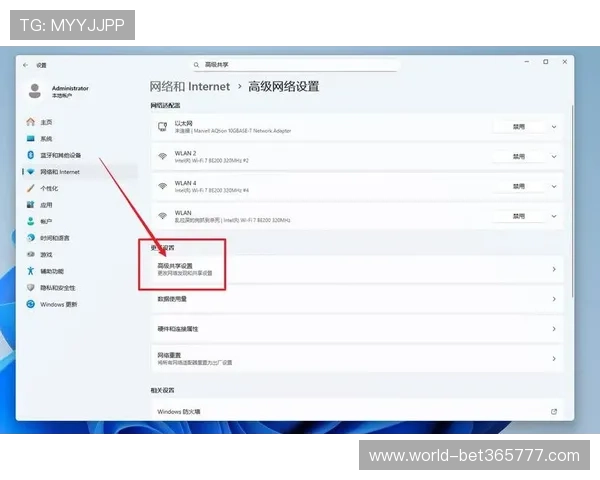600x480 pixels.
Task: Go back with the Settings back arrow
Action: tap(25, 65)
